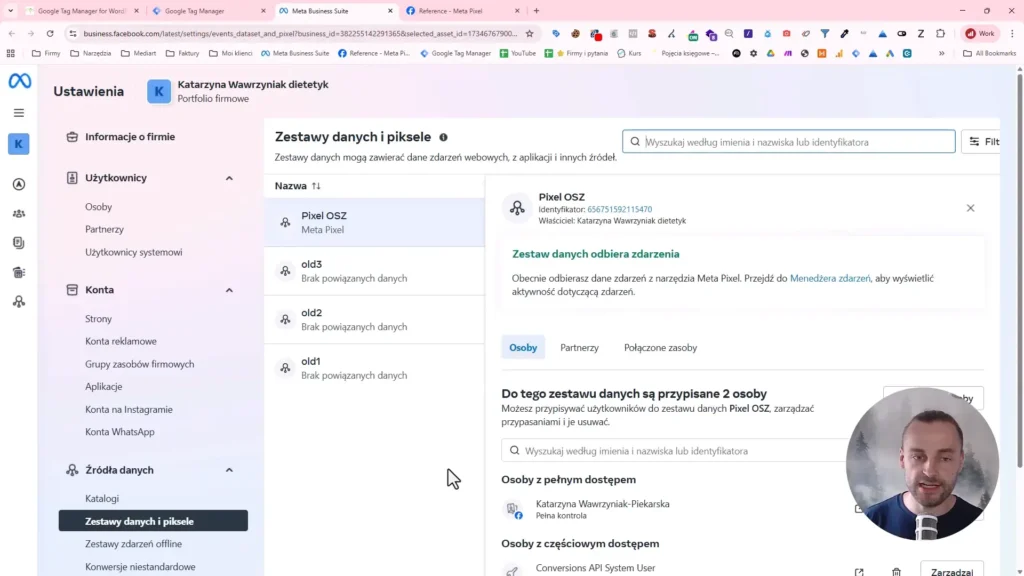
Task: Open Strony in sidebar
Action: coord(99,319)
